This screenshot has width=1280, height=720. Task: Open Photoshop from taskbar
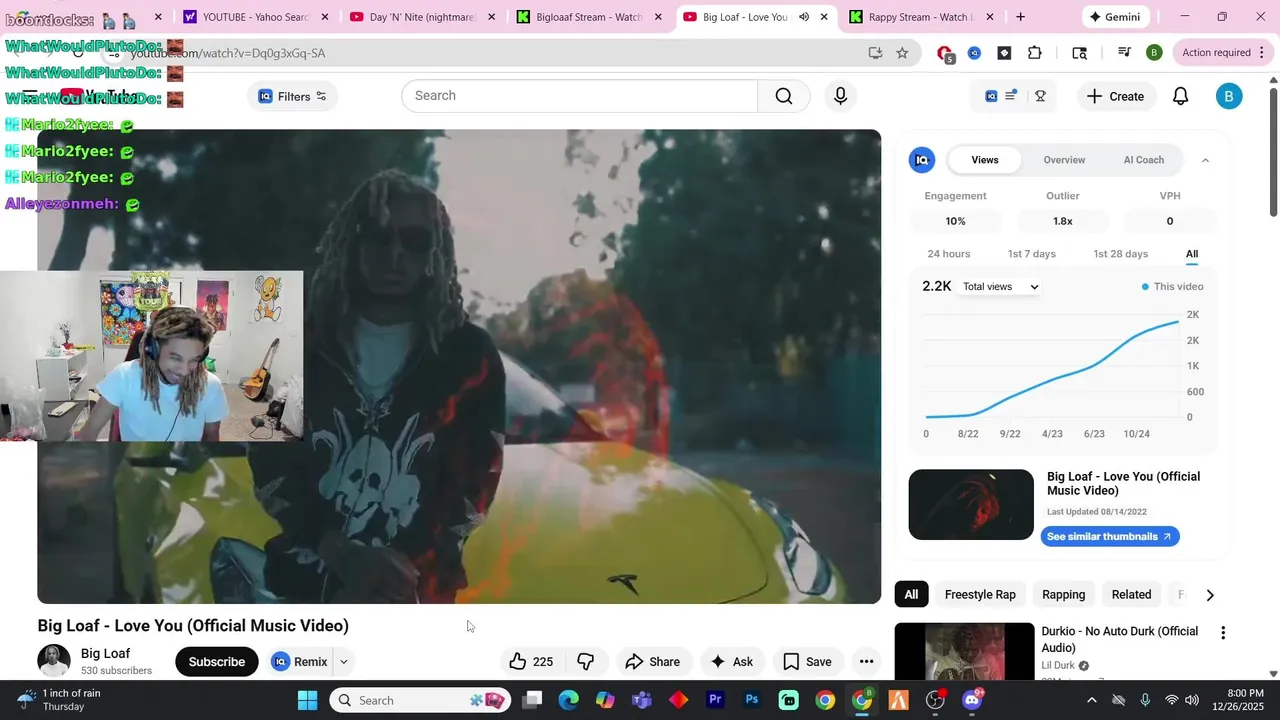(x=752, y=700)
